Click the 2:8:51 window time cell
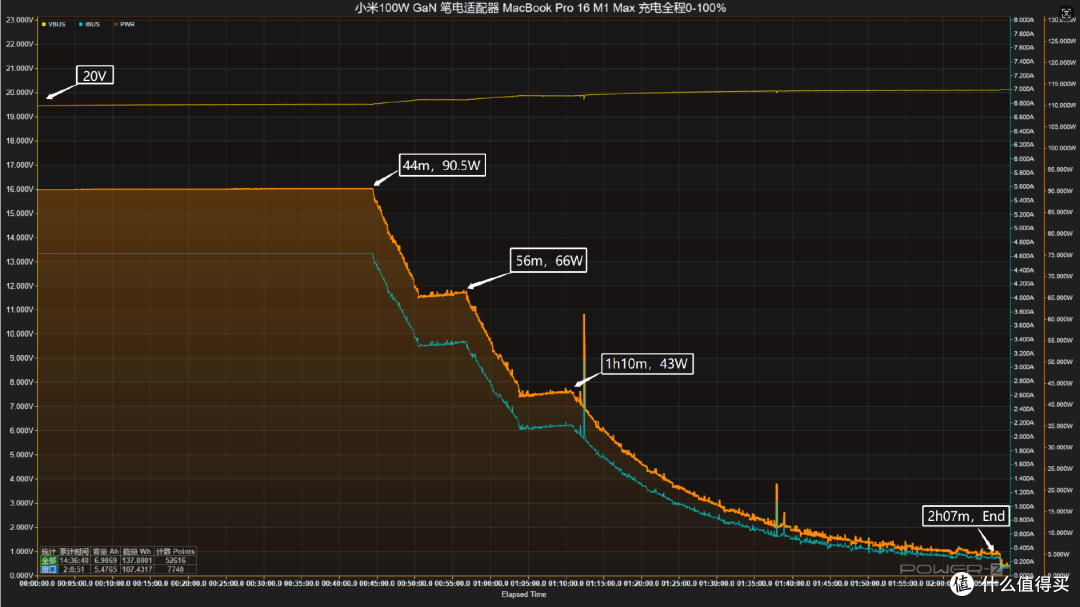The width and height of the screenshot is (1080, 607). click(x=74, y=569)
